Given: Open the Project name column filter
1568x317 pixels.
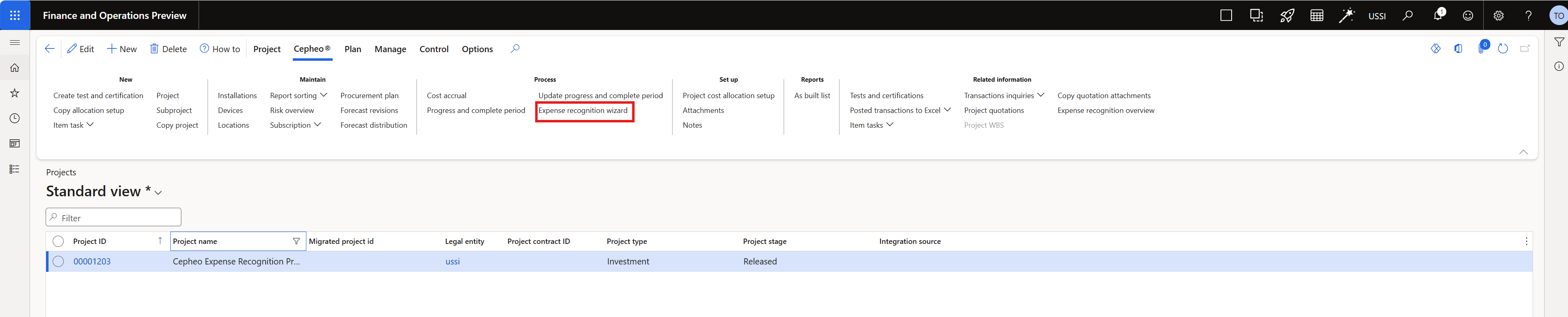Looking at the screenshot, I should click(x=296, y=241).
